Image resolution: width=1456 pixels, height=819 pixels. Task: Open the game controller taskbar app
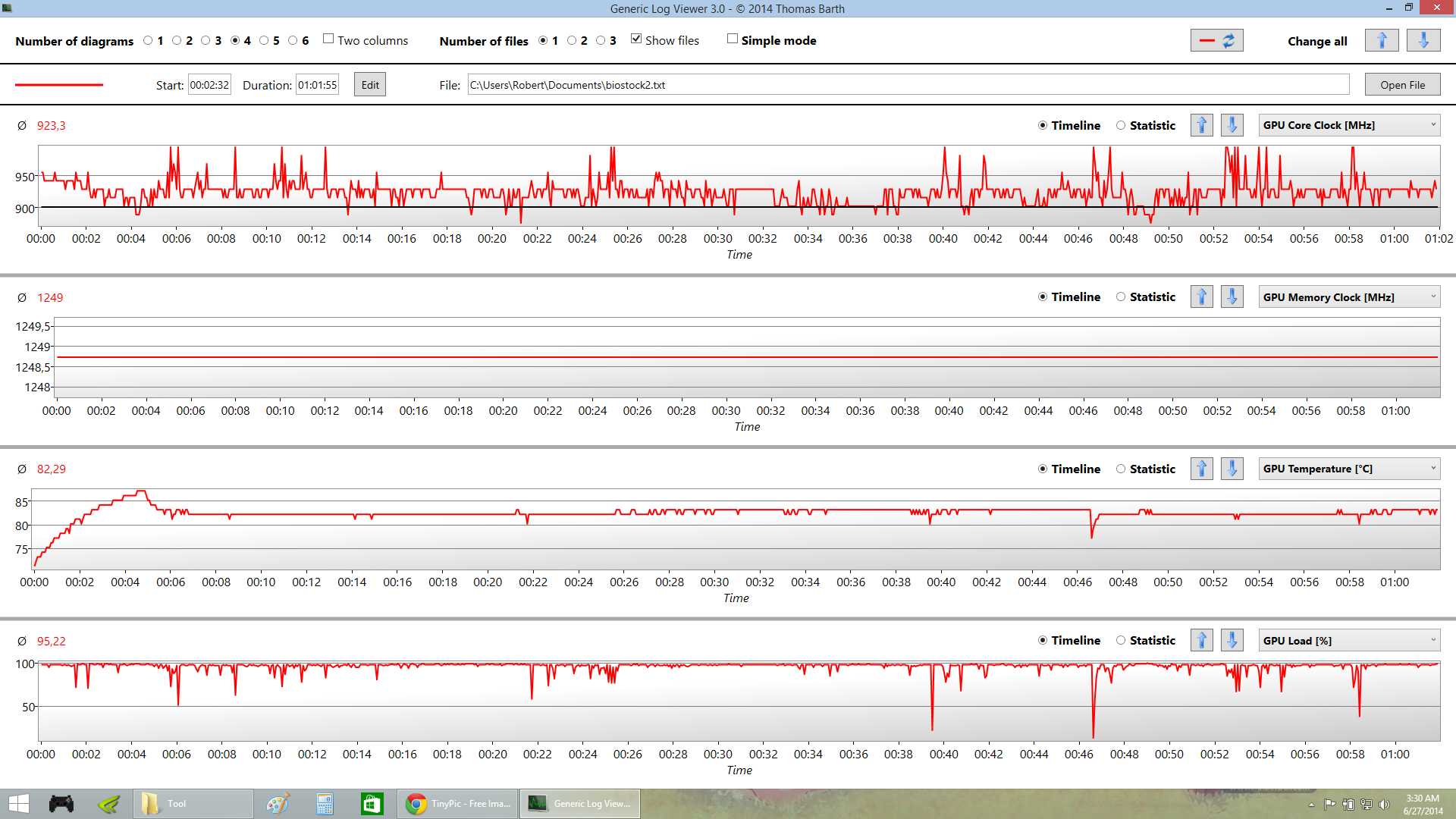click(x=61, y=804)
